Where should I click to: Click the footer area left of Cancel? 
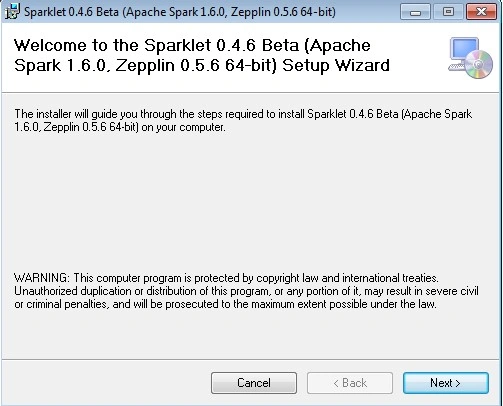(x=105, y=383)
